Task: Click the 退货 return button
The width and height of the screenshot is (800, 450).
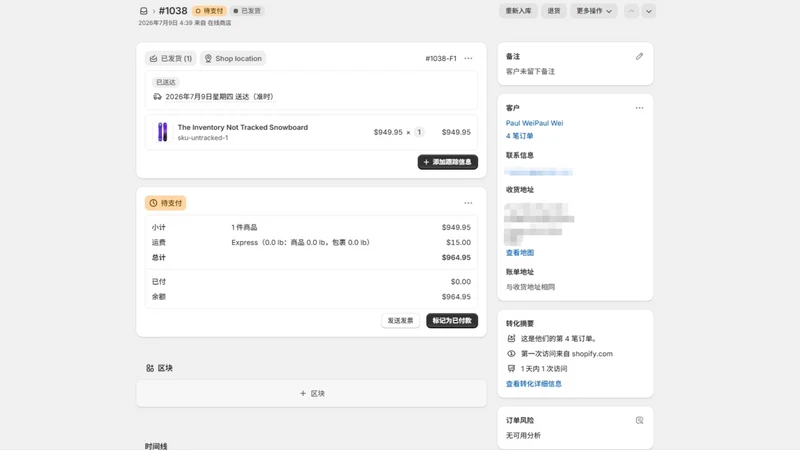Action: coord(554,11)
